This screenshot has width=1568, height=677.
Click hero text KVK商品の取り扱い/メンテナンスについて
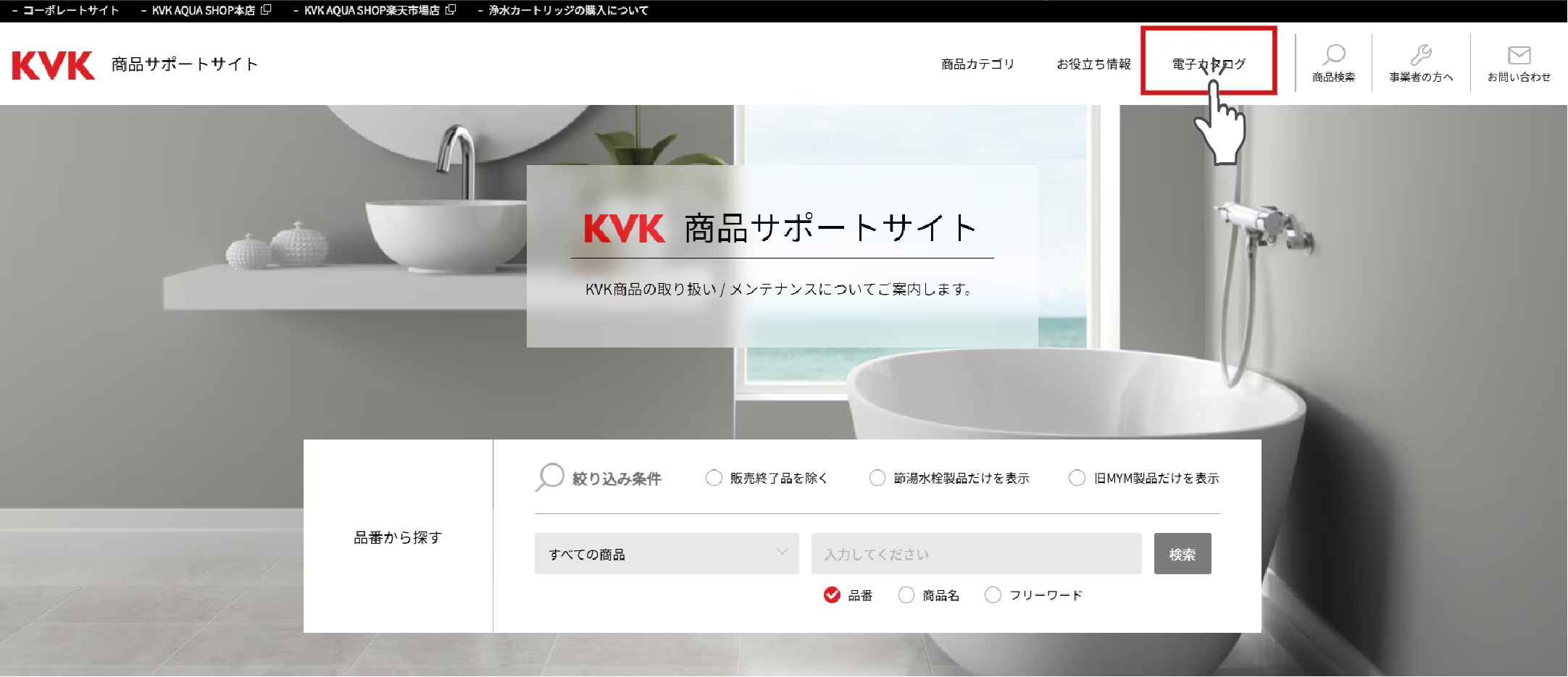779,290
